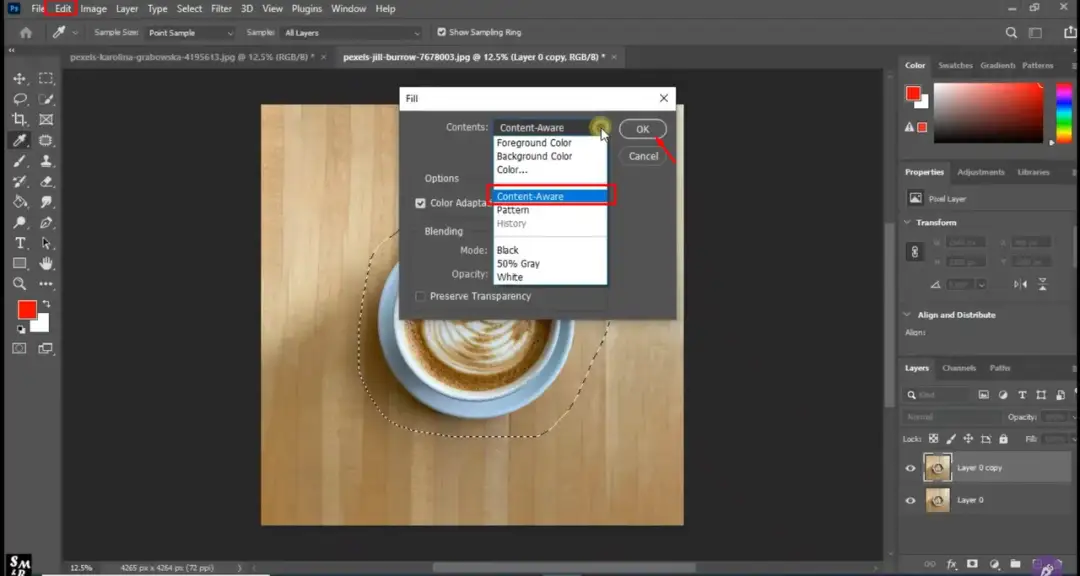The image size is (1080, 576).
Task: Switch to the Channels tab
Action: [x=959, y=367]
